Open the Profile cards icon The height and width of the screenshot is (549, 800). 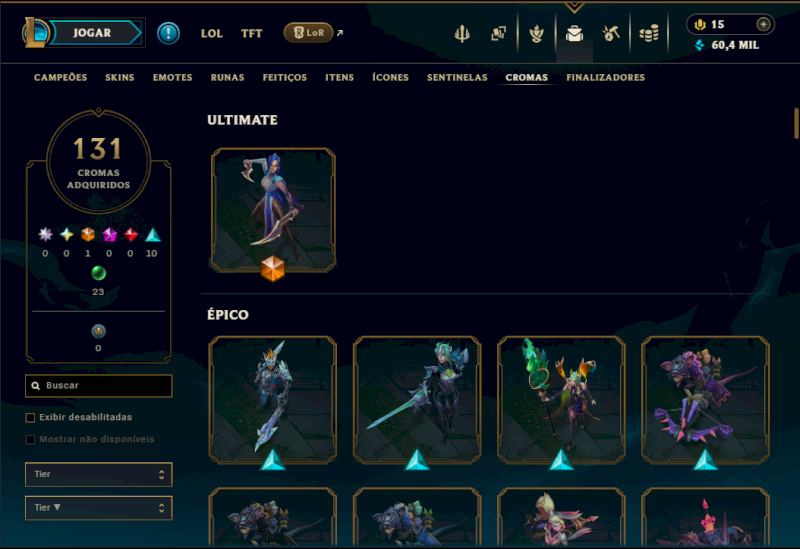point(498,34)
